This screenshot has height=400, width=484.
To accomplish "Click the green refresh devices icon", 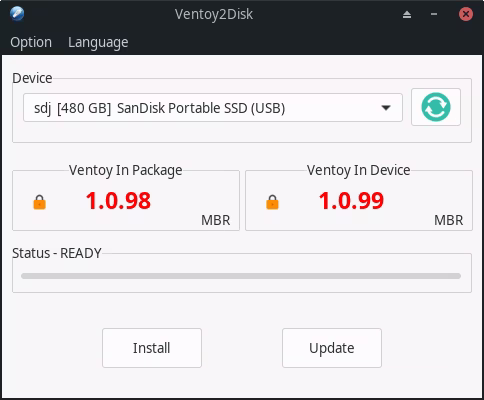I will 436,107.
